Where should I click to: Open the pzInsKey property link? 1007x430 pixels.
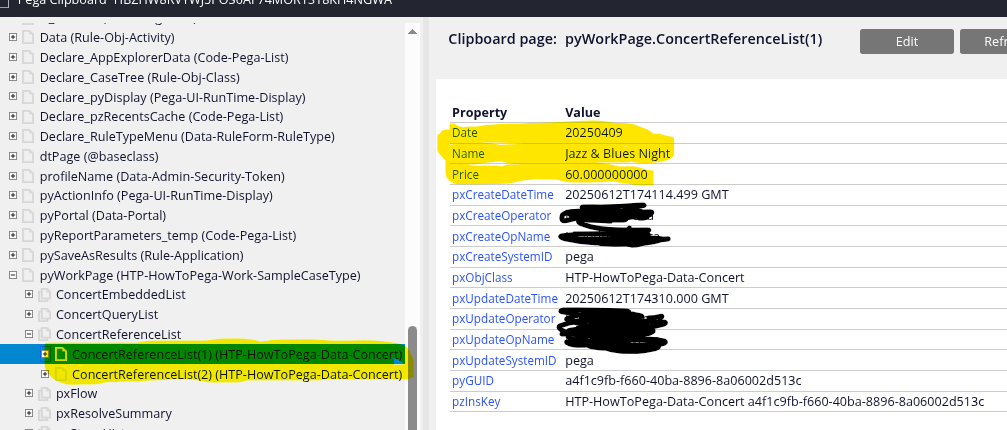[x=476, y=402]
